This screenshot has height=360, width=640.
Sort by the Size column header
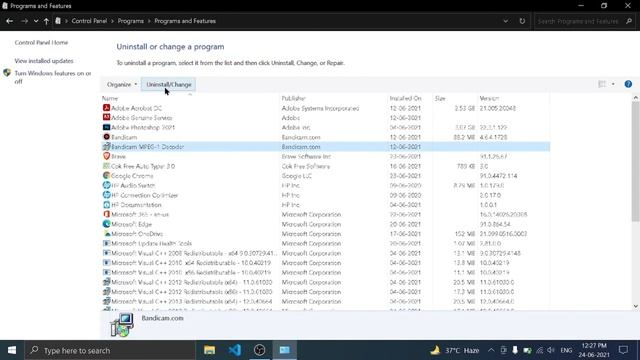440,98
